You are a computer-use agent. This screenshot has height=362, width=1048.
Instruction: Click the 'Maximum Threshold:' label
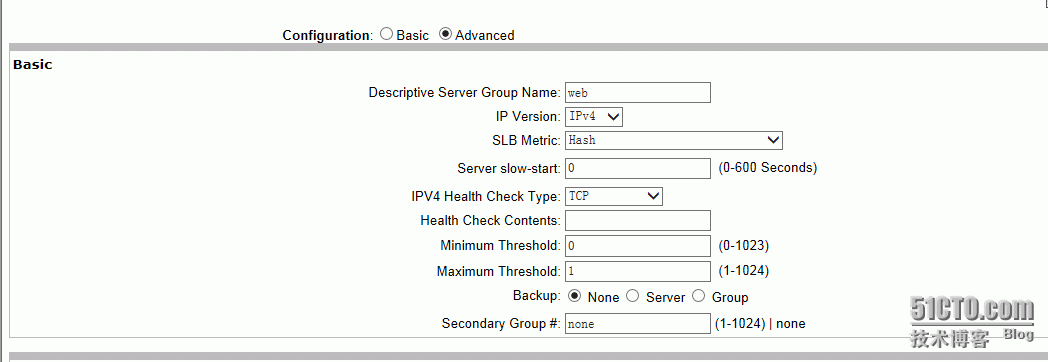point(499,272)
